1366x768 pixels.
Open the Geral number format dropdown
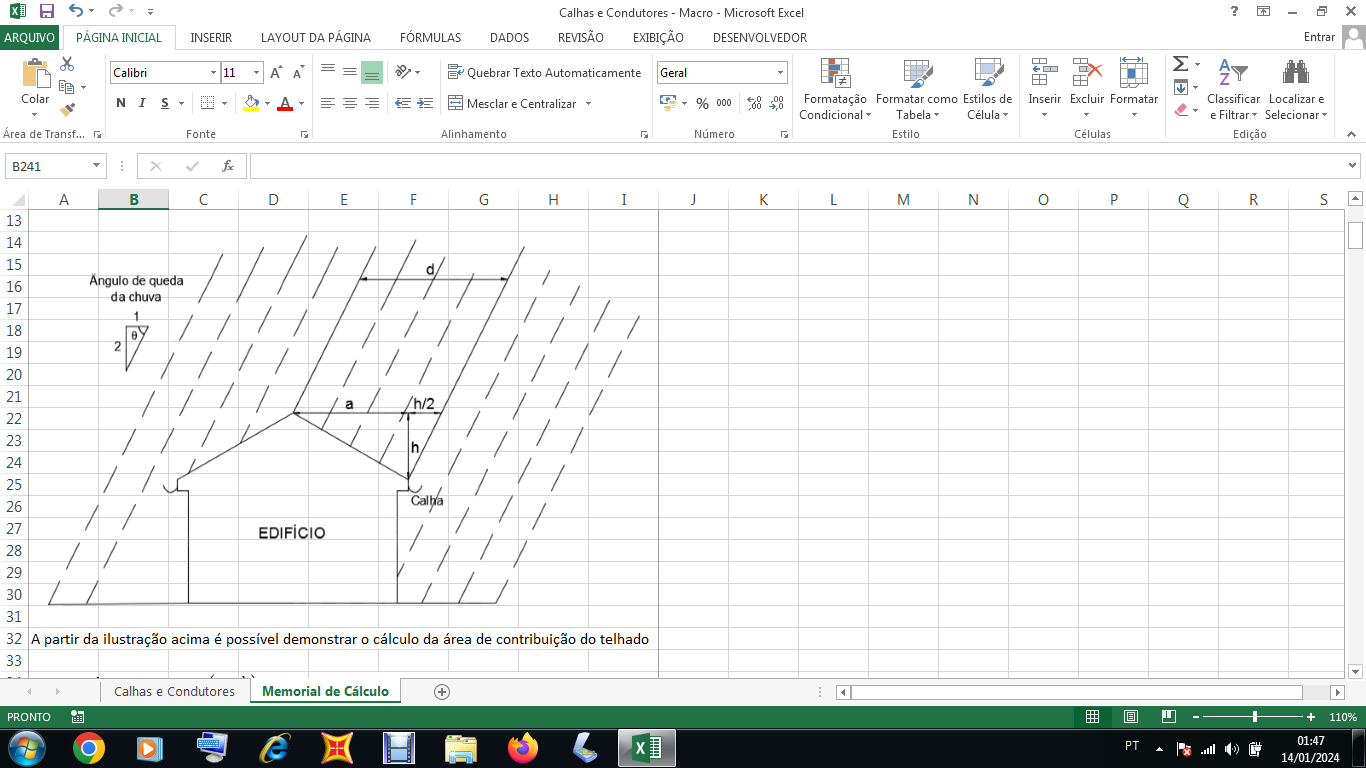780,73
